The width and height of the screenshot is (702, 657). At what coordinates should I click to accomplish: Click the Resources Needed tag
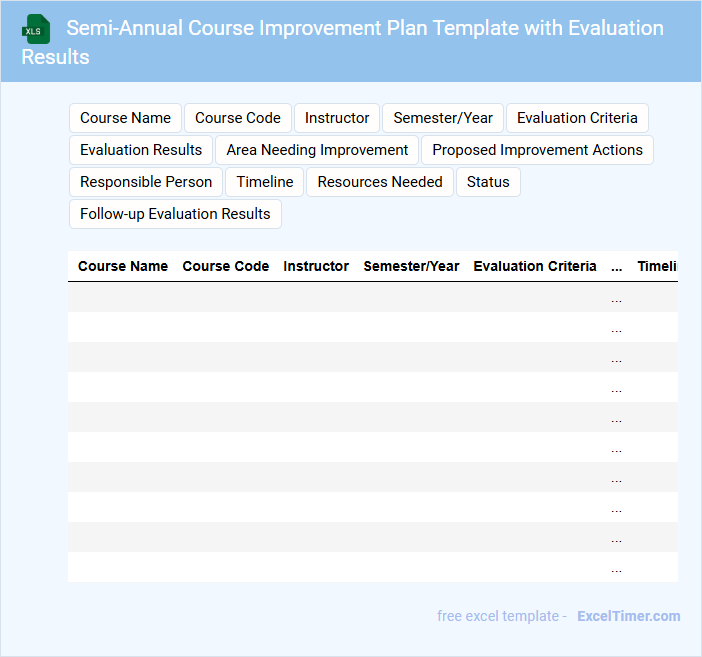pyautogui.click(x=380, y=182)
